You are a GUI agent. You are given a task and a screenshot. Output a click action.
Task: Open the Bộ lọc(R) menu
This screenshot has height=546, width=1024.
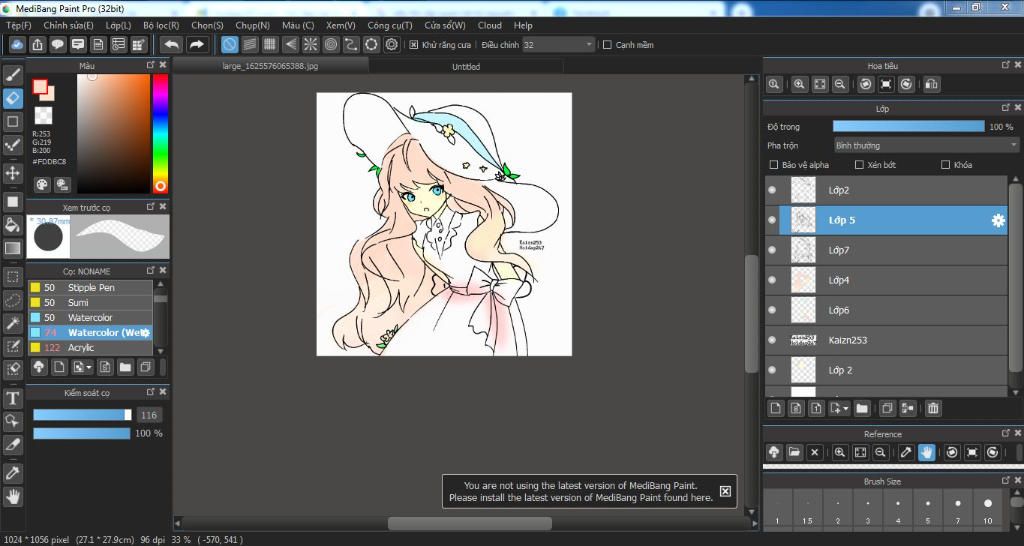161,25
